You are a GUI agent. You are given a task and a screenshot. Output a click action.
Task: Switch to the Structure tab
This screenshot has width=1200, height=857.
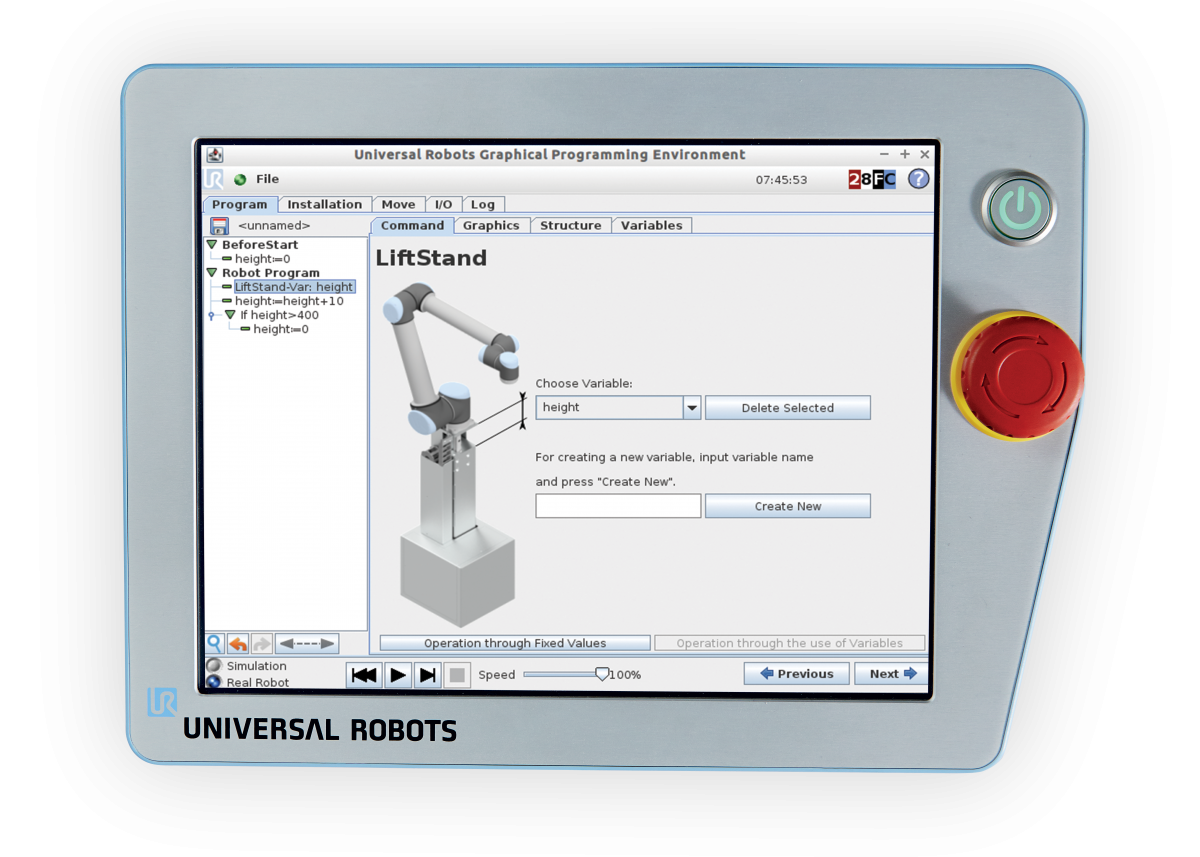(x=571, y=225)
